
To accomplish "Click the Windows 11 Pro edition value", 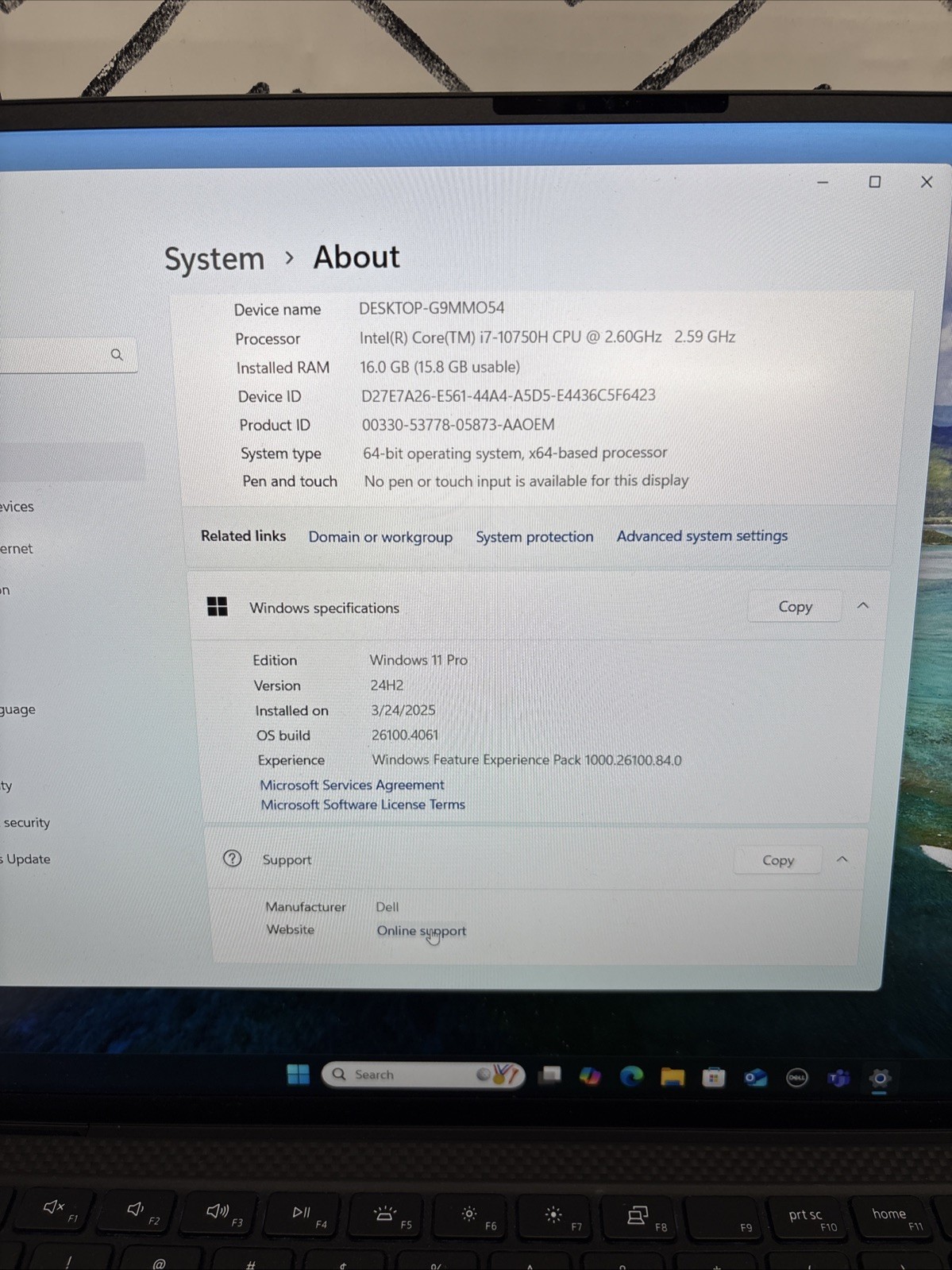I will 418,660.
